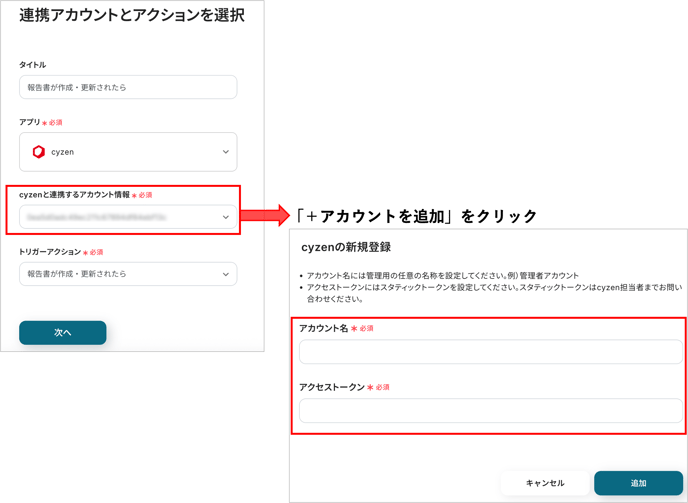
Task: Click the note about スタティックトークン
Action: click(494, 293)
